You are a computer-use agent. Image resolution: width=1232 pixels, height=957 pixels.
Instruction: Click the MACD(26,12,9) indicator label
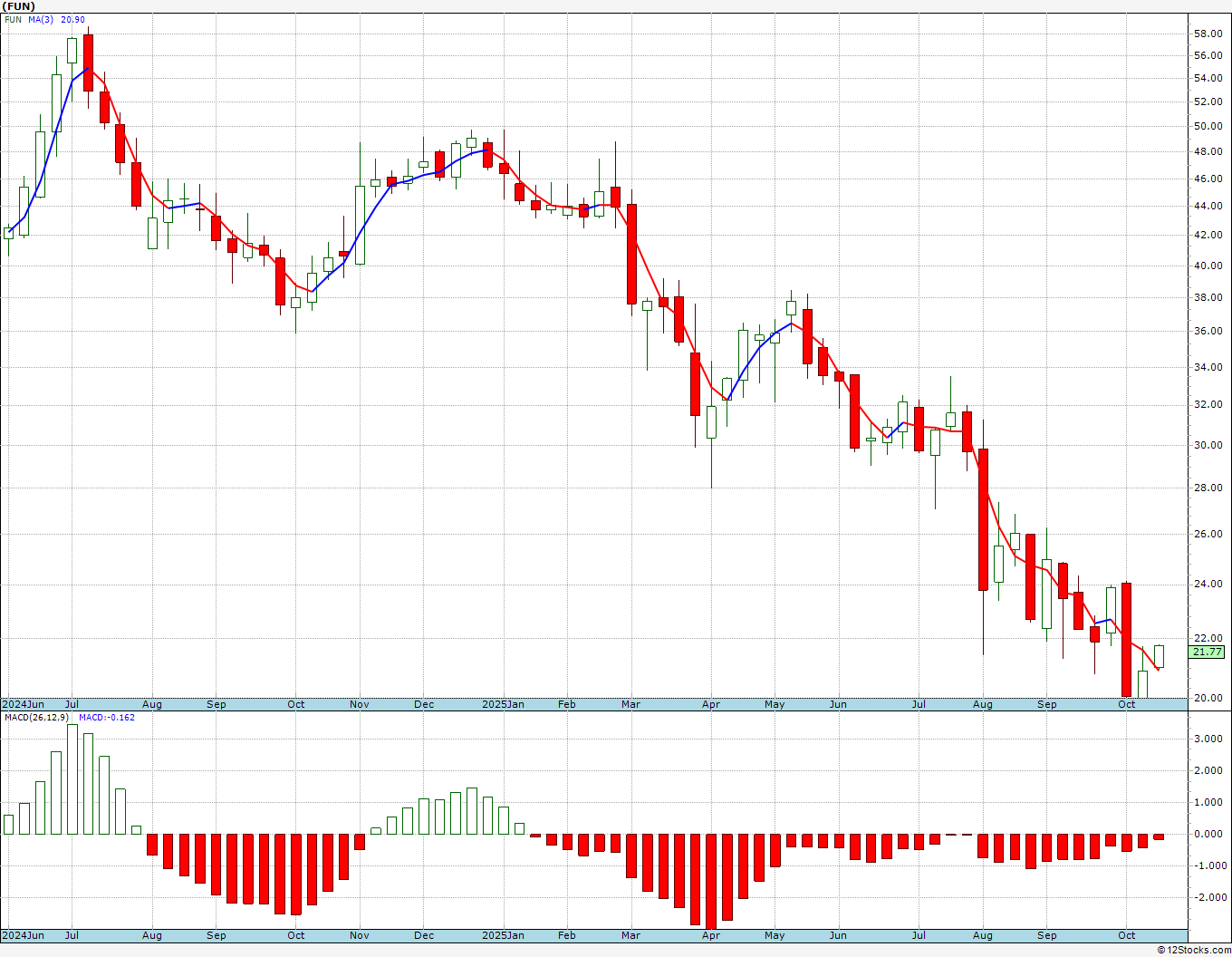[37, 717]
